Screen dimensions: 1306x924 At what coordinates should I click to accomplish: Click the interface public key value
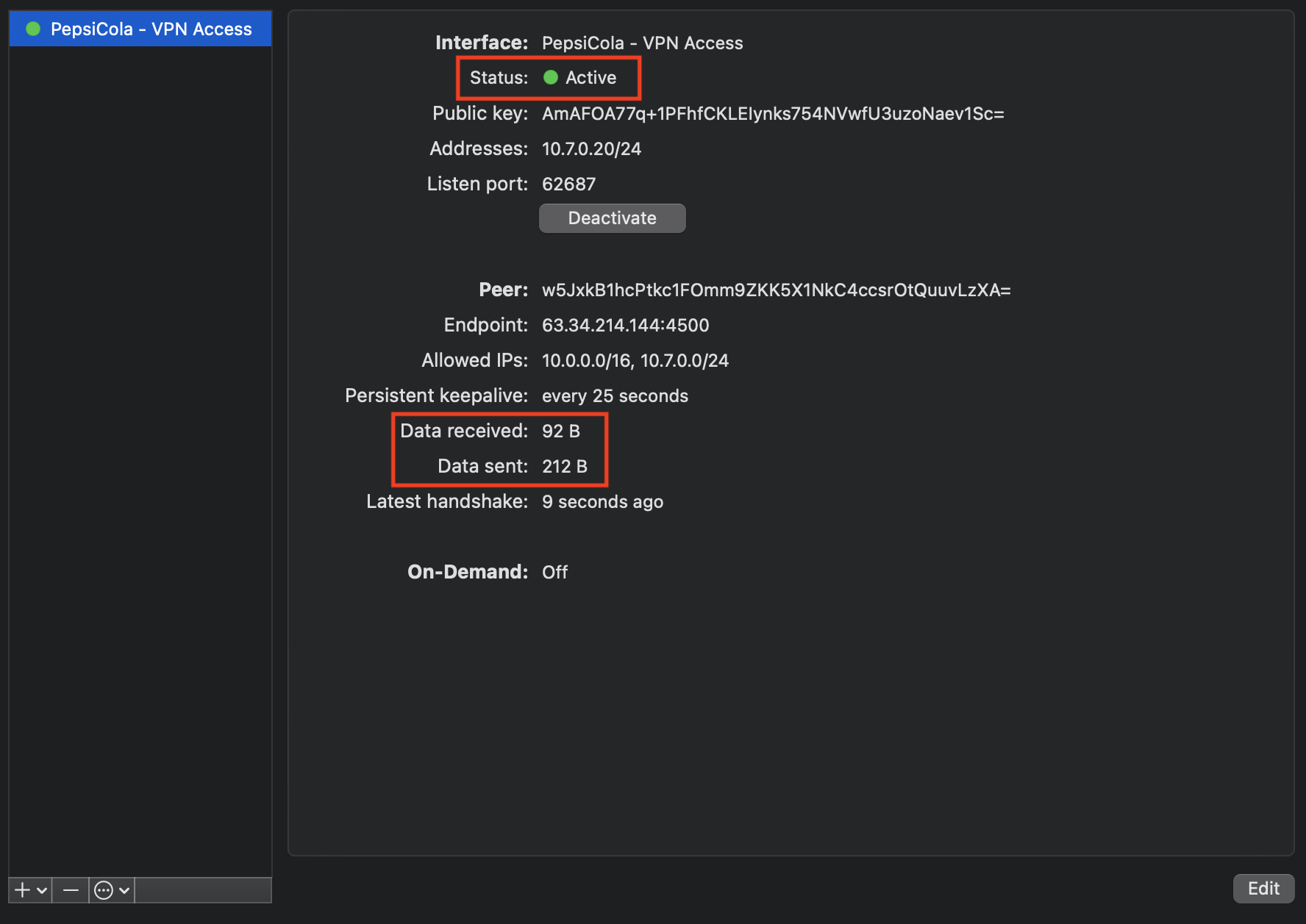[772, 114]
